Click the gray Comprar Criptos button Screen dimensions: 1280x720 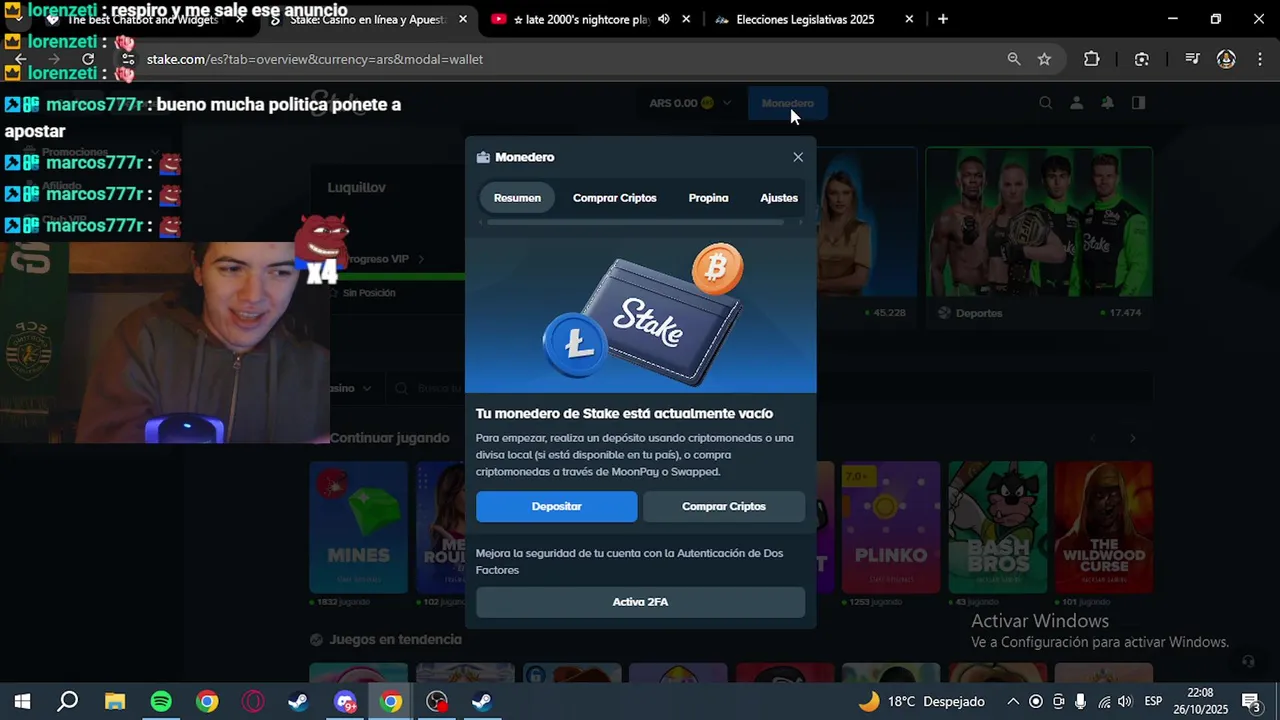click(724, 506)
